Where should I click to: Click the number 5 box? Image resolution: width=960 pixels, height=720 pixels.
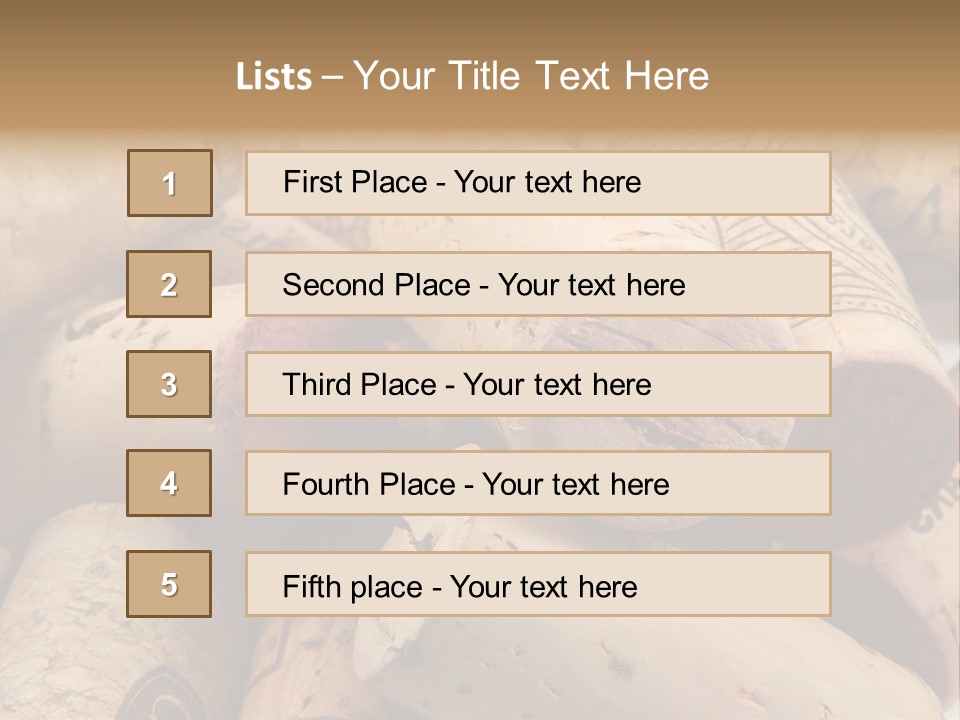[169, 584]
